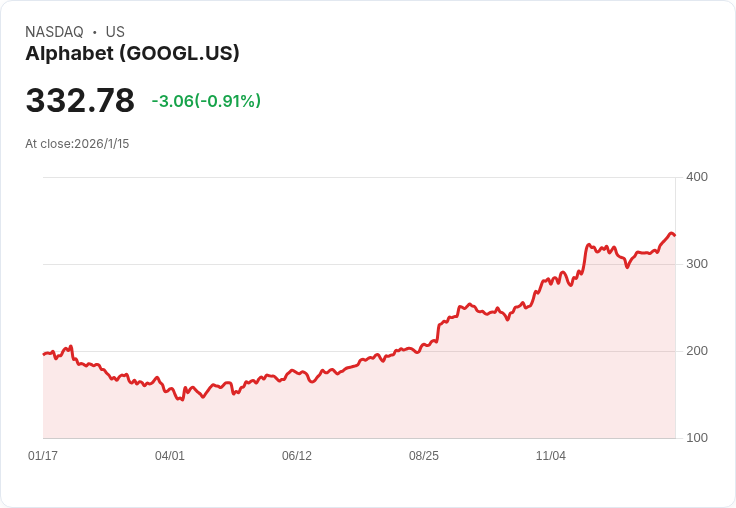This screenshot has height=508, width=736.
Task: Click the At close 2026/1/15 timestamp
Action: (x=77, y=144)
